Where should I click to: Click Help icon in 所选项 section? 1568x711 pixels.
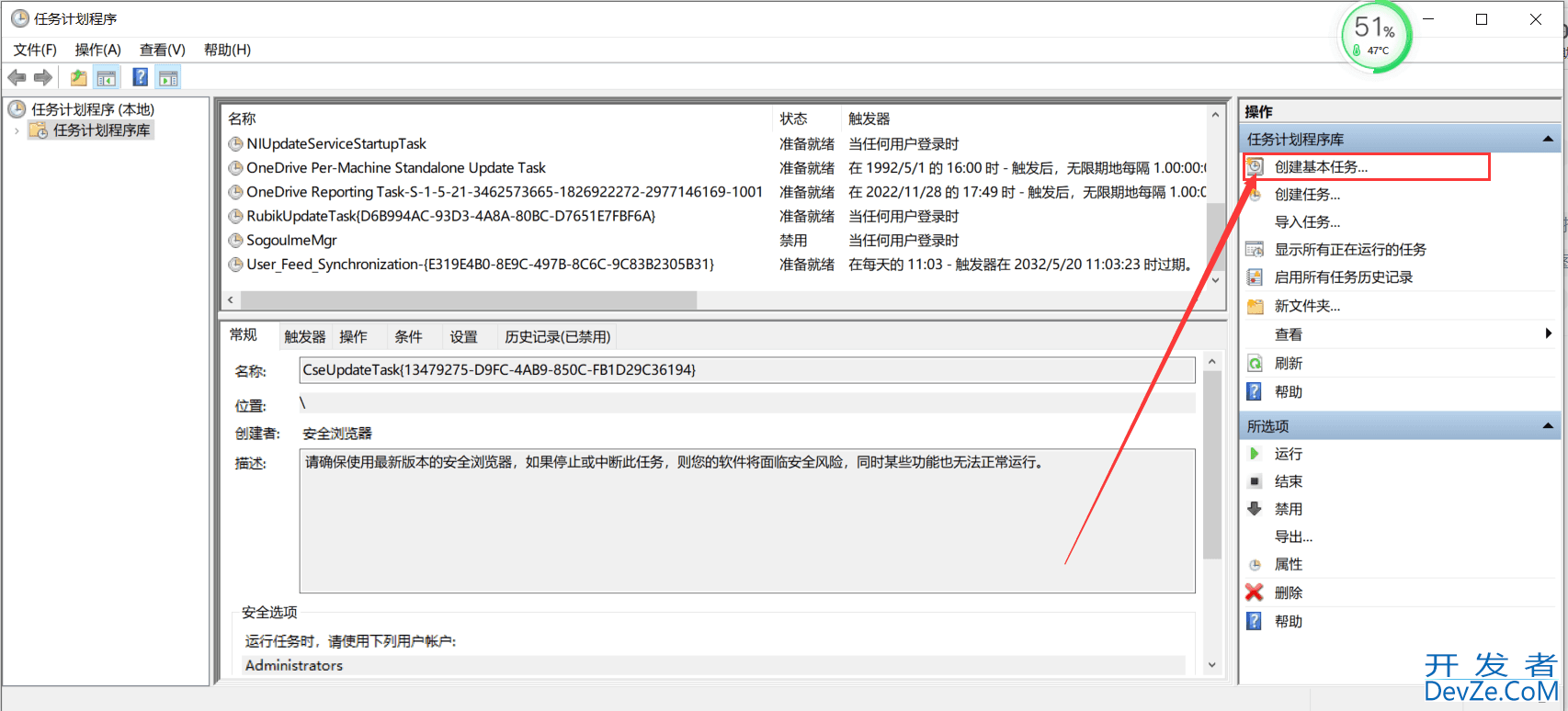(x=1255, y=621)
